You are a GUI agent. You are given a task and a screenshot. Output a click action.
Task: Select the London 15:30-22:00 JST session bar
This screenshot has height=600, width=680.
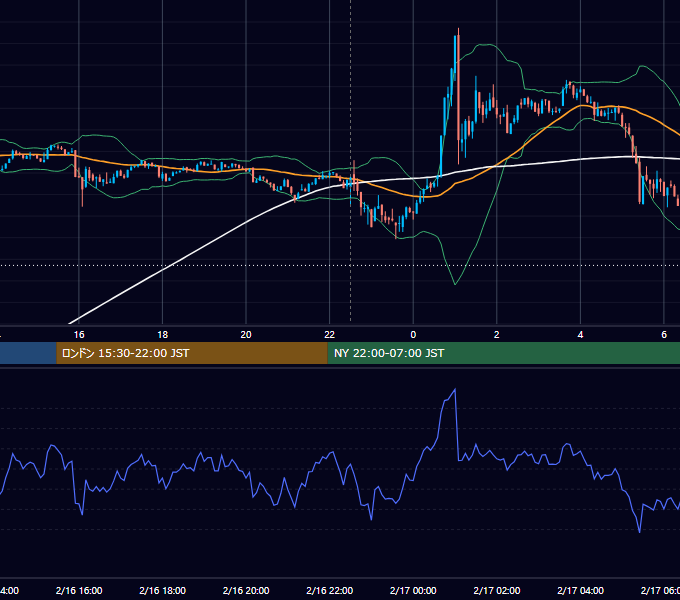(x=192, y=353)
